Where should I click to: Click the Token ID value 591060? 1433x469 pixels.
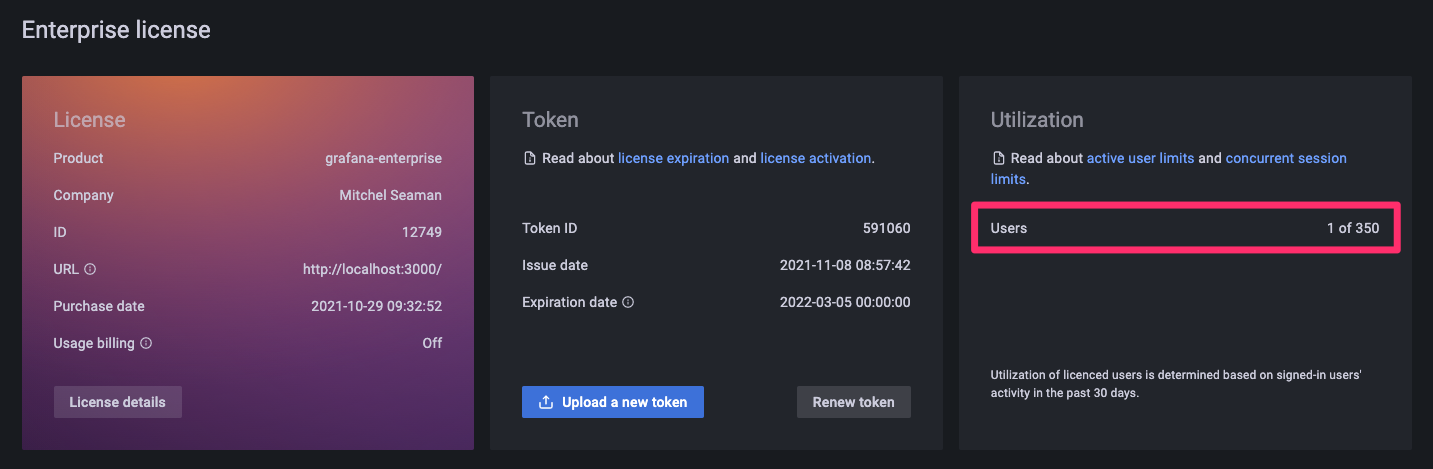click(886, 229)
